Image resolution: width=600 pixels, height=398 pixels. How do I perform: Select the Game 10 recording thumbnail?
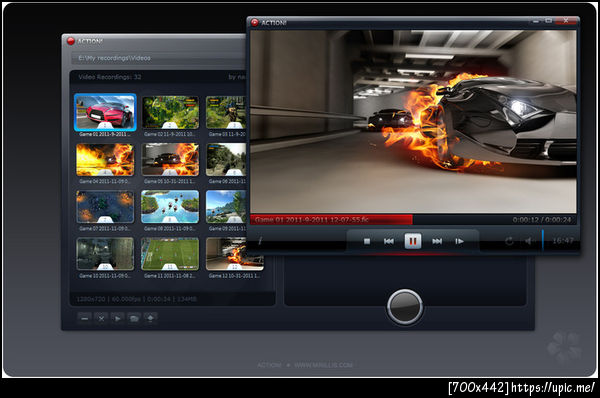coord(105,254)
